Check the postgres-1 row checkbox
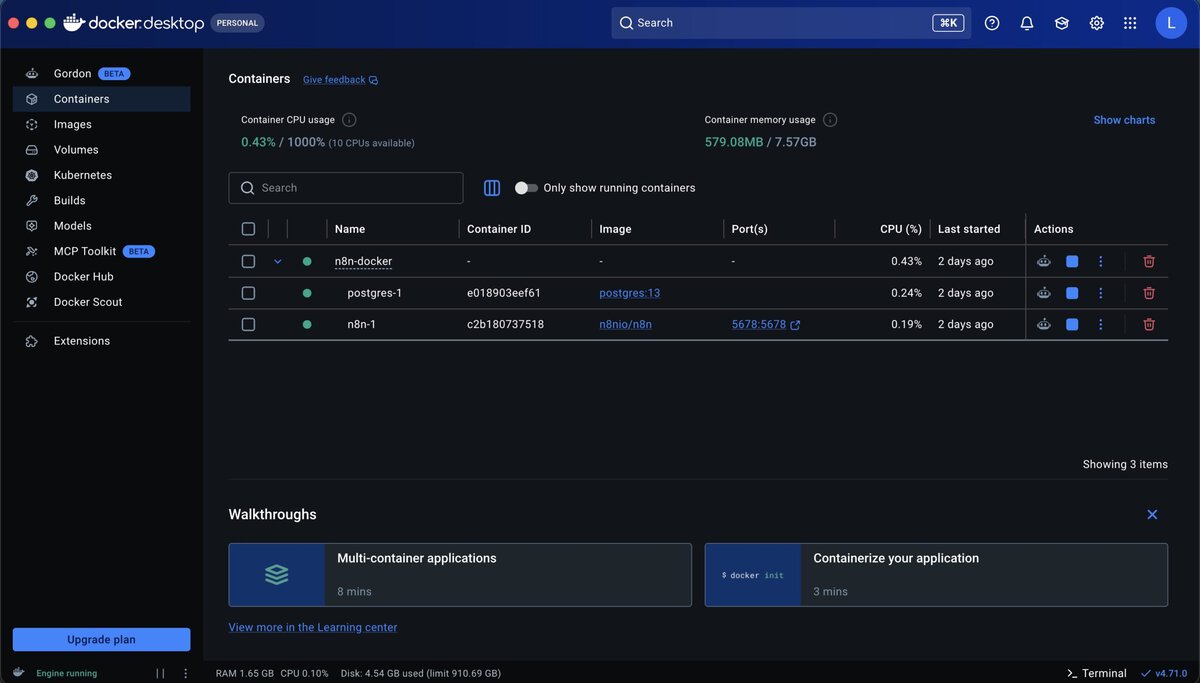The height and width of the screenshot is (683, 1200). coord(248,293)
